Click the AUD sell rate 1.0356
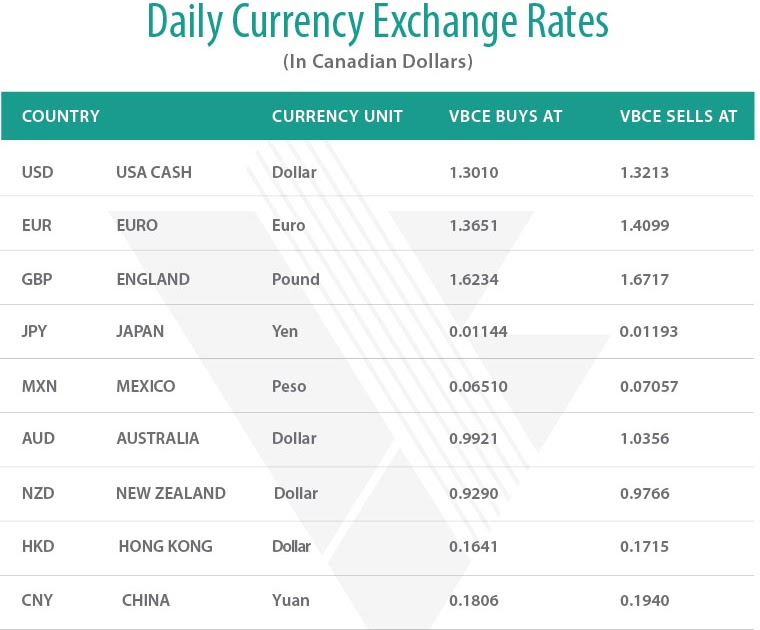The image size is (760, 630). click(x=644, y=439)
